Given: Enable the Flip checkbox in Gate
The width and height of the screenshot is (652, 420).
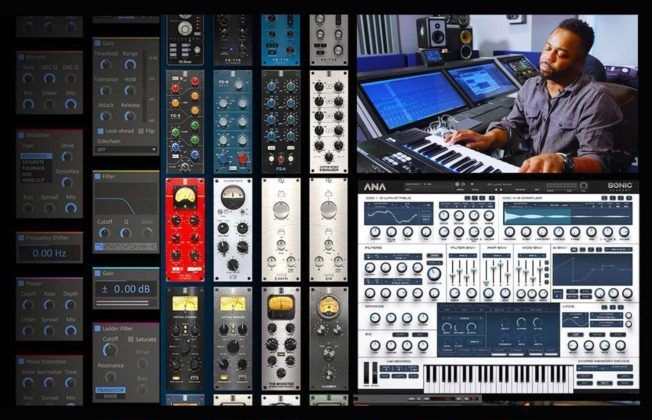Looking at the screenshot, I should tap(141, 131).
